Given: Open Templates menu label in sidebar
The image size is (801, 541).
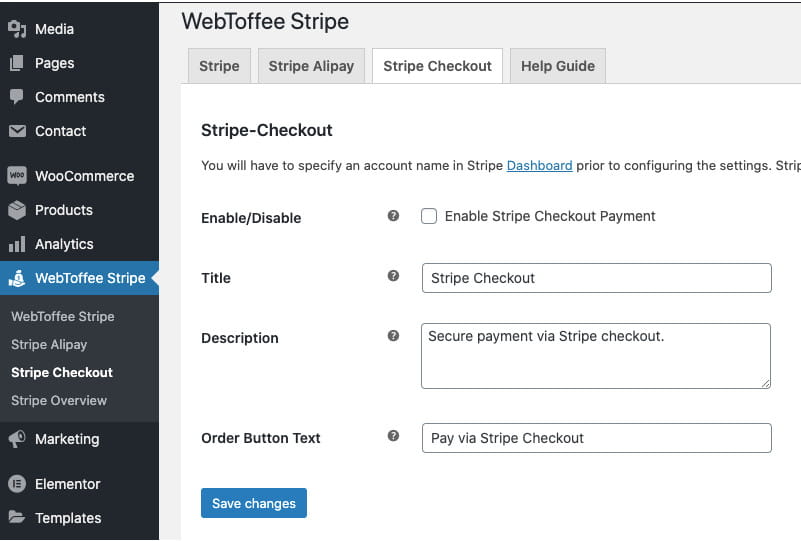Looking at the screenshot, I should pos(68,518).
